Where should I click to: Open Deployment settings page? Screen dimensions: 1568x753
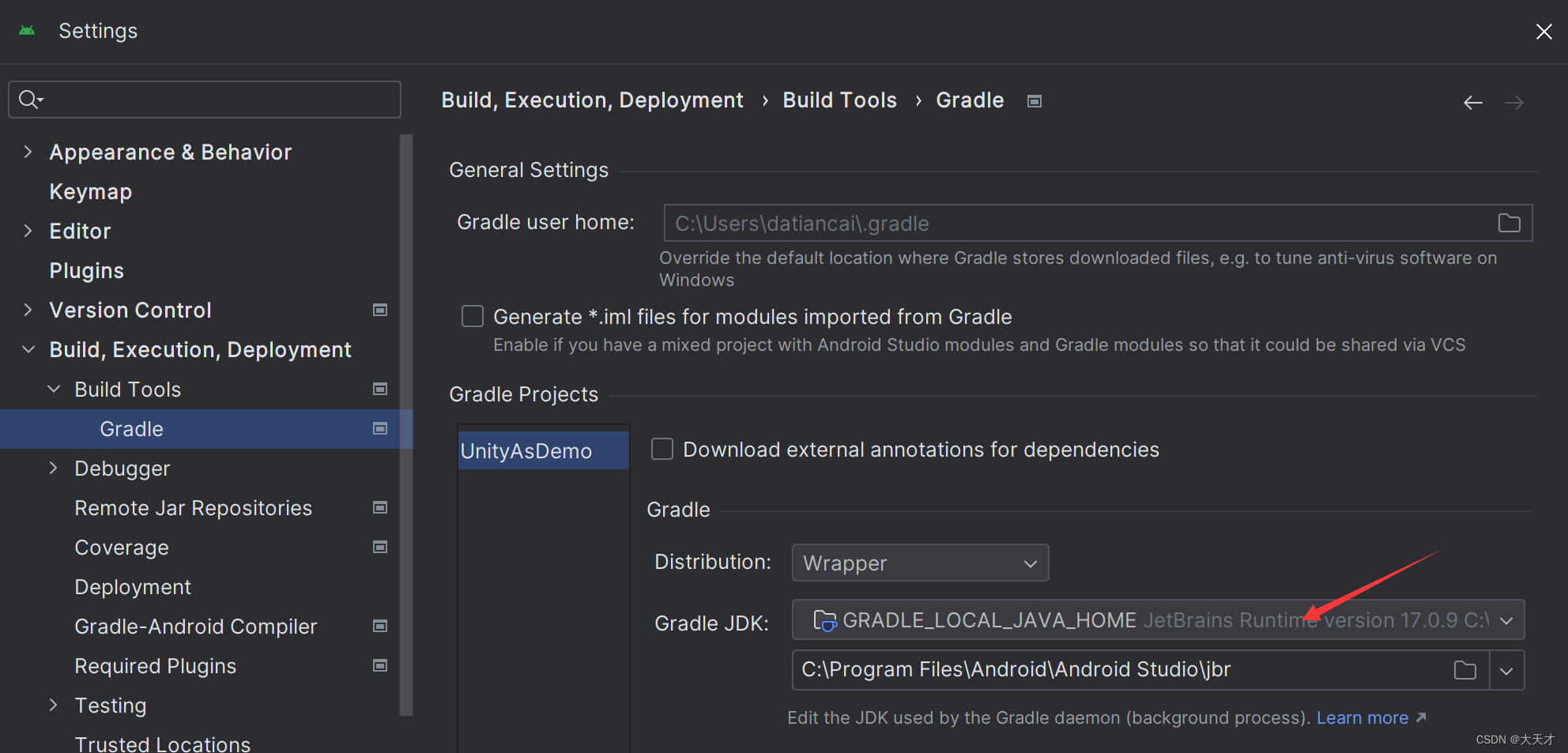pos(133,587)
